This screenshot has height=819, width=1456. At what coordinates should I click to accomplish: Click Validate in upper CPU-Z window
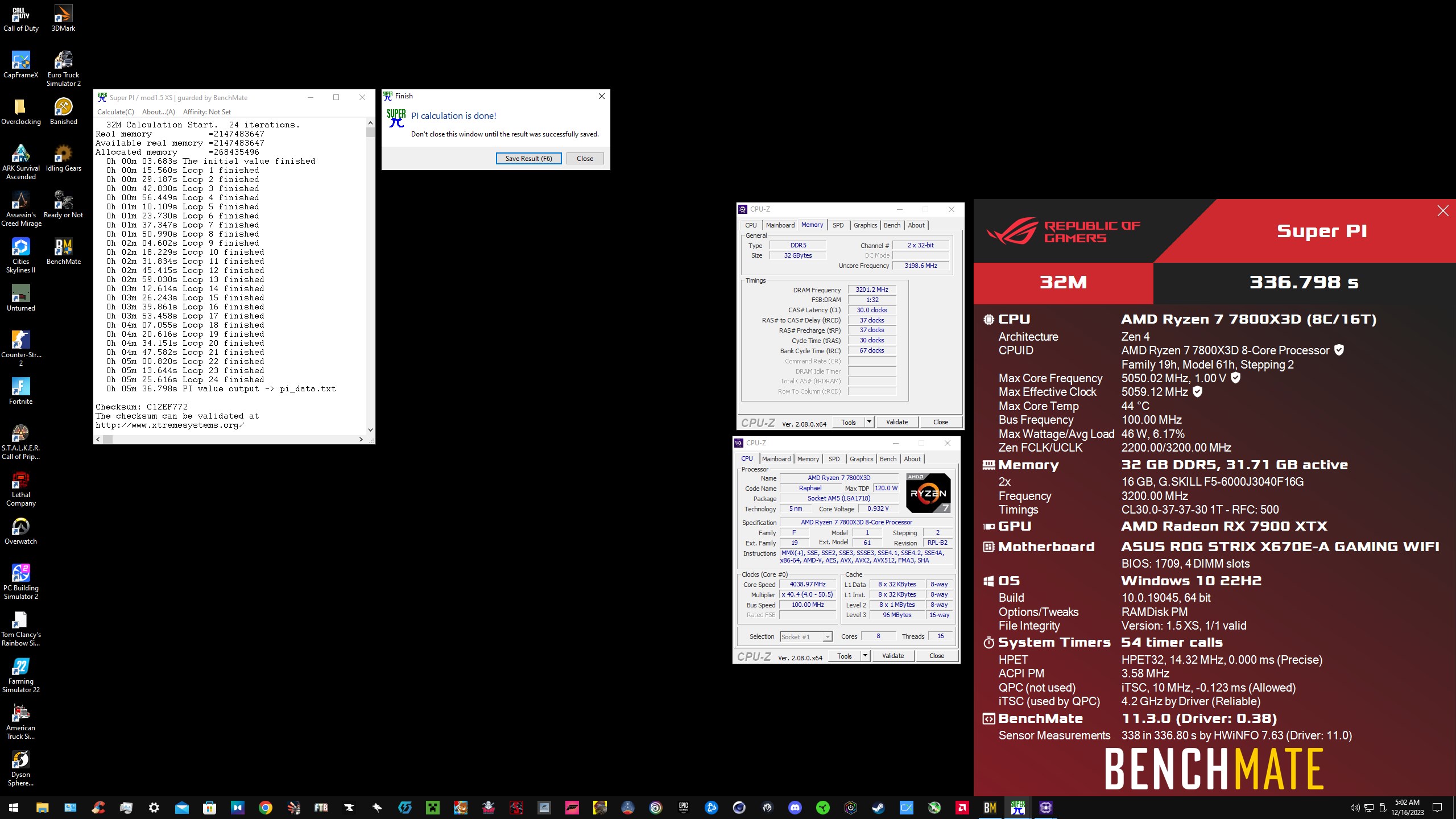(896, 422)
